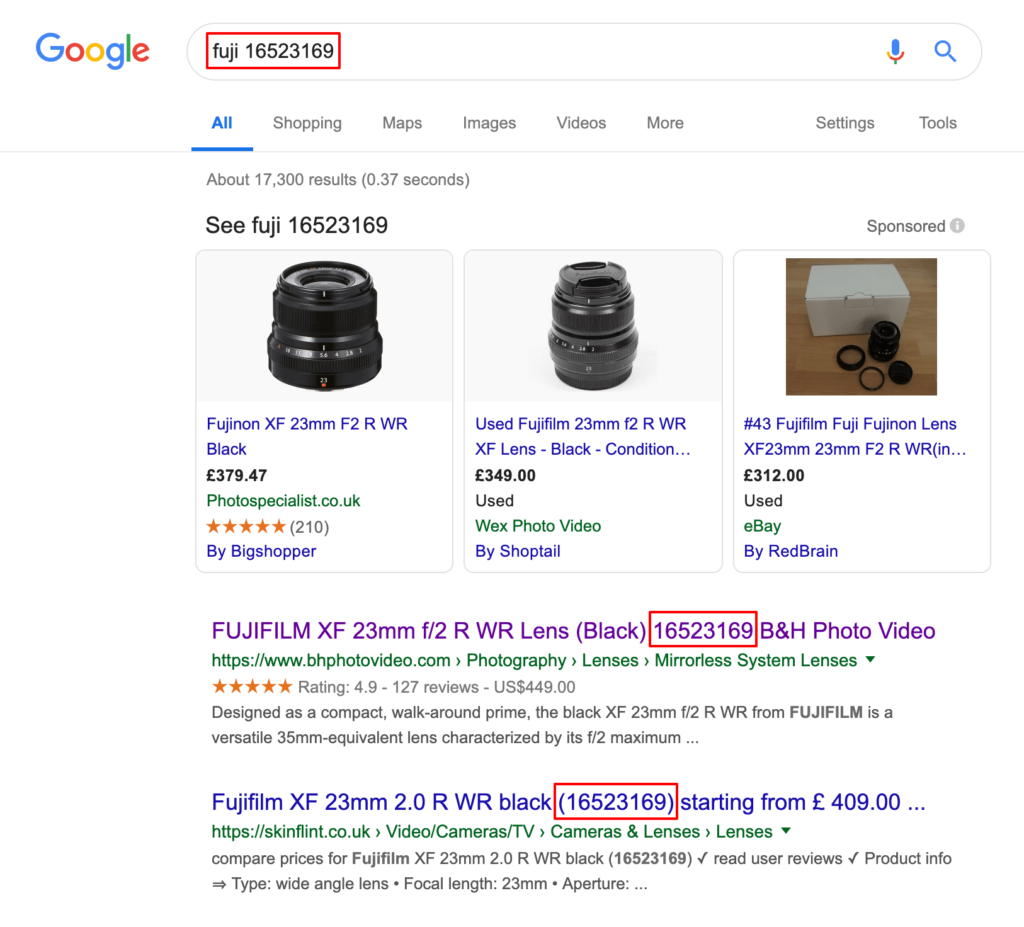Expand the skinflint.co.uk breadcrumb dropdown arrow
This screenshot has height=927, width=1024.
[786, 831]
